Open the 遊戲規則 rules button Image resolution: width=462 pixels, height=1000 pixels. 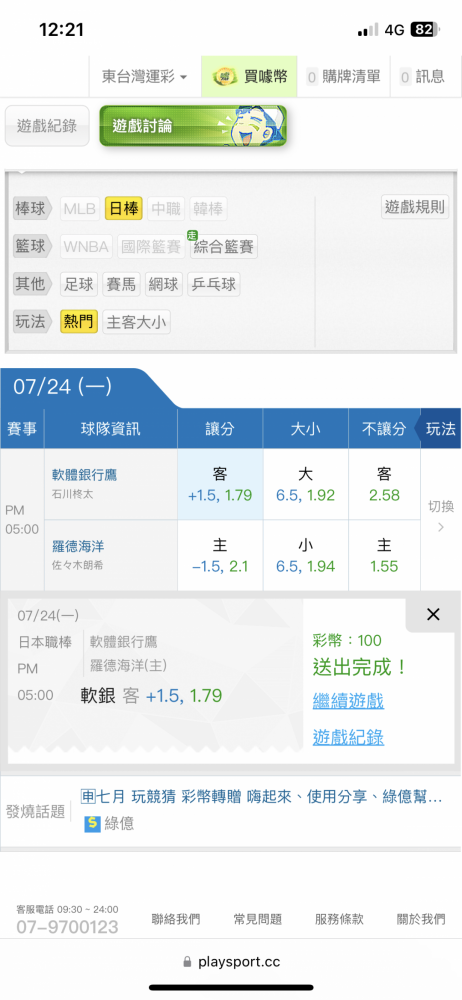(x=415, y=207)
